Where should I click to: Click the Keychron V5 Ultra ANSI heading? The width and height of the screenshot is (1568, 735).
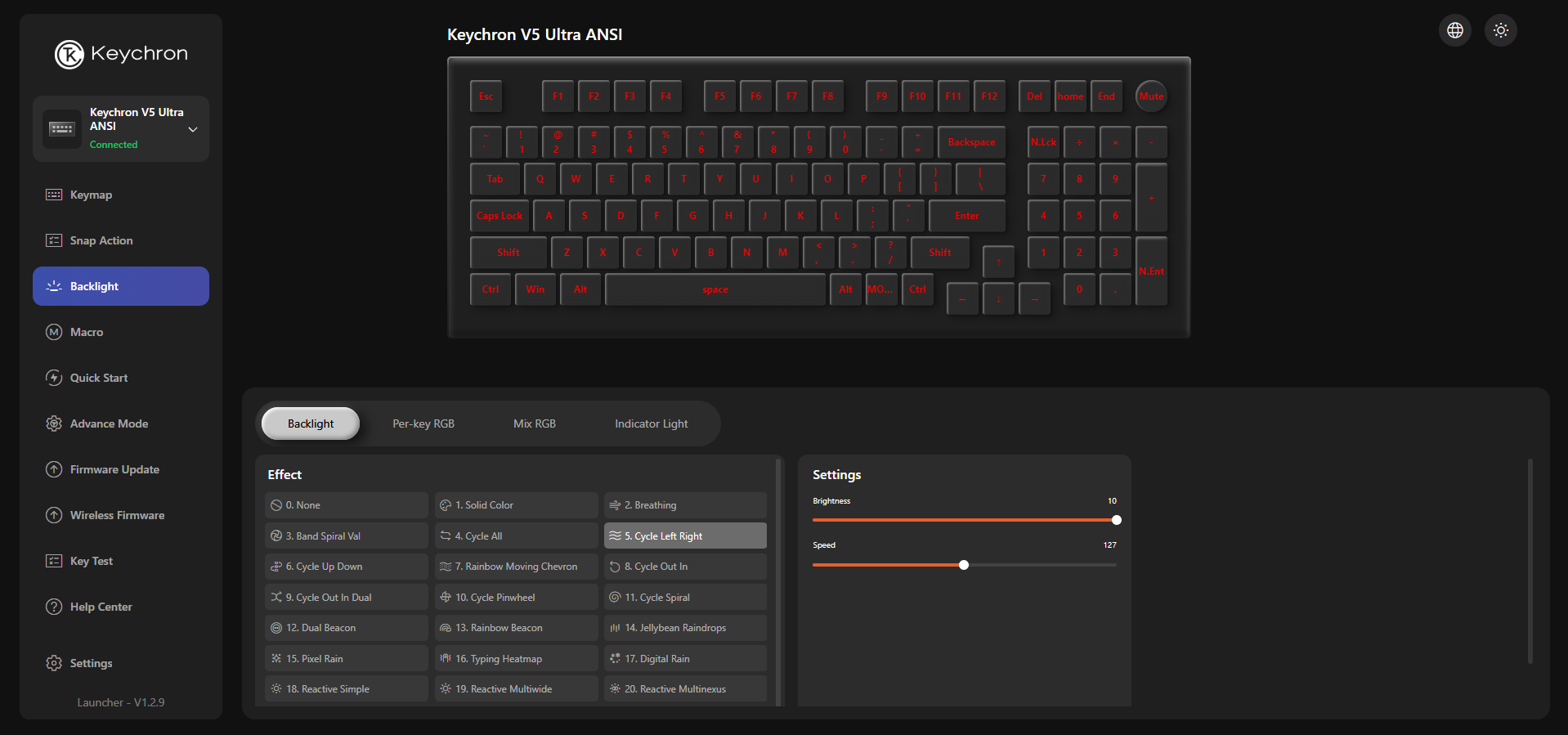coord(535,34)
